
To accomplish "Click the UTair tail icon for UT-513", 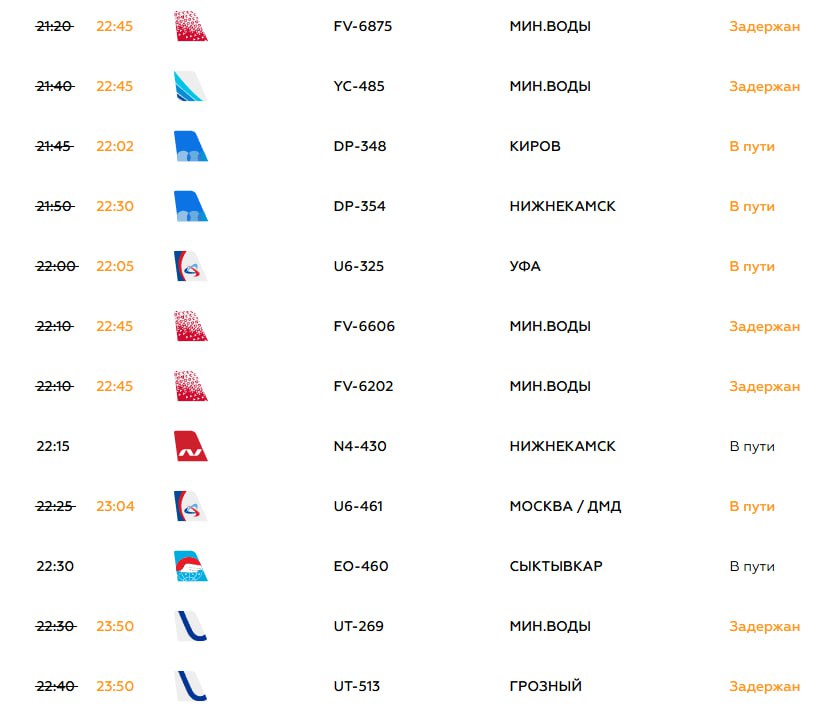I will (x=191, y=686).
